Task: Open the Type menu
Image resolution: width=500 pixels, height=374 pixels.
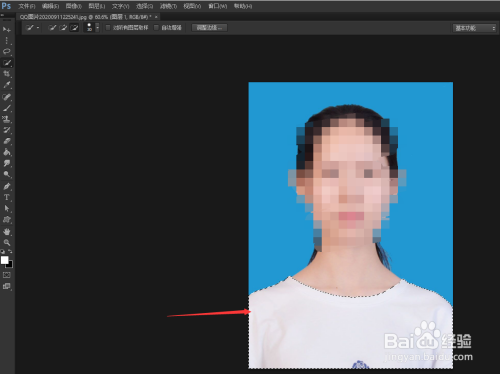Action: pos(120,6)
